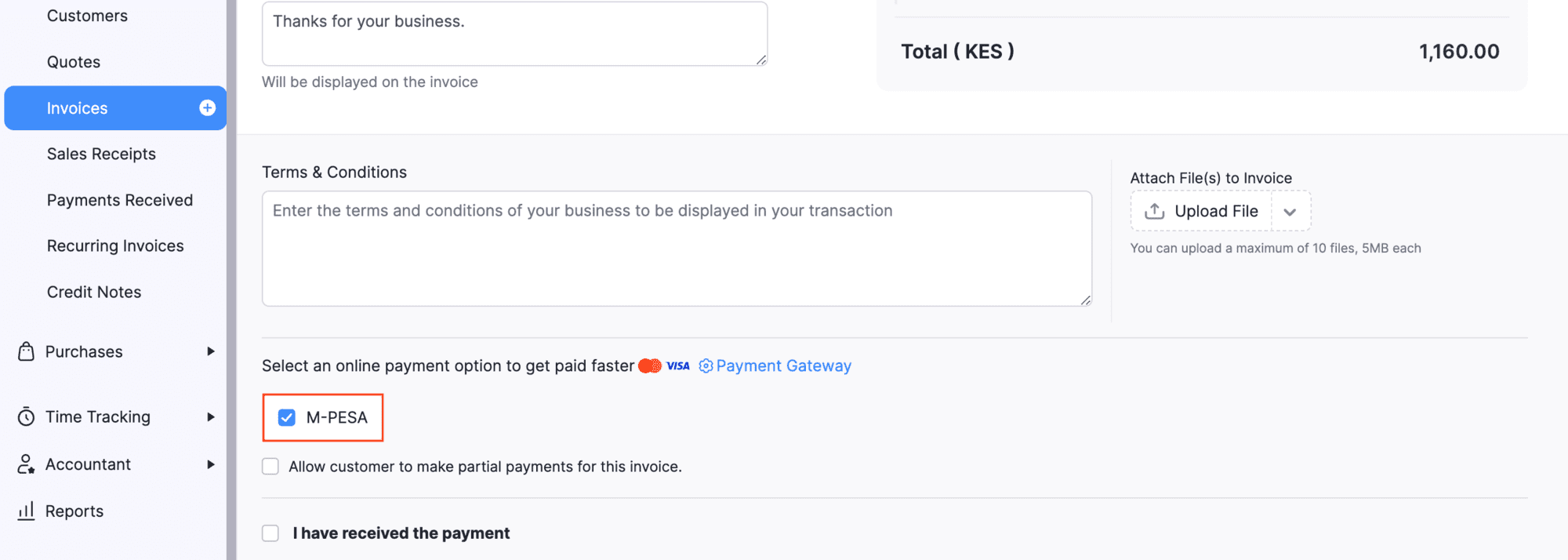Image resolution: width=1568 pixels, height=560 pixels.
Task: Click the Reports bar chart icon
Action: point(26,511)
